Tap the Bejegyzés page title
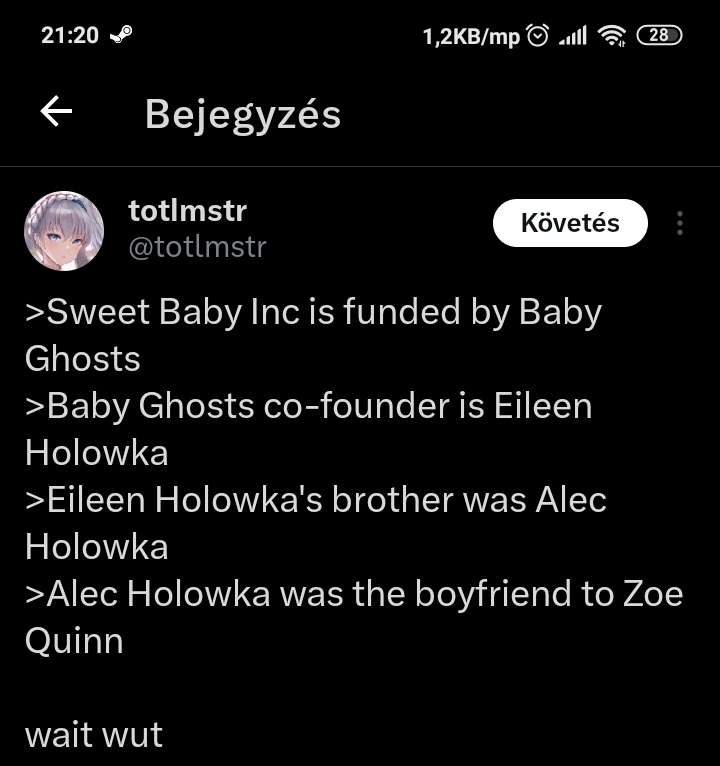 [243, 115]
